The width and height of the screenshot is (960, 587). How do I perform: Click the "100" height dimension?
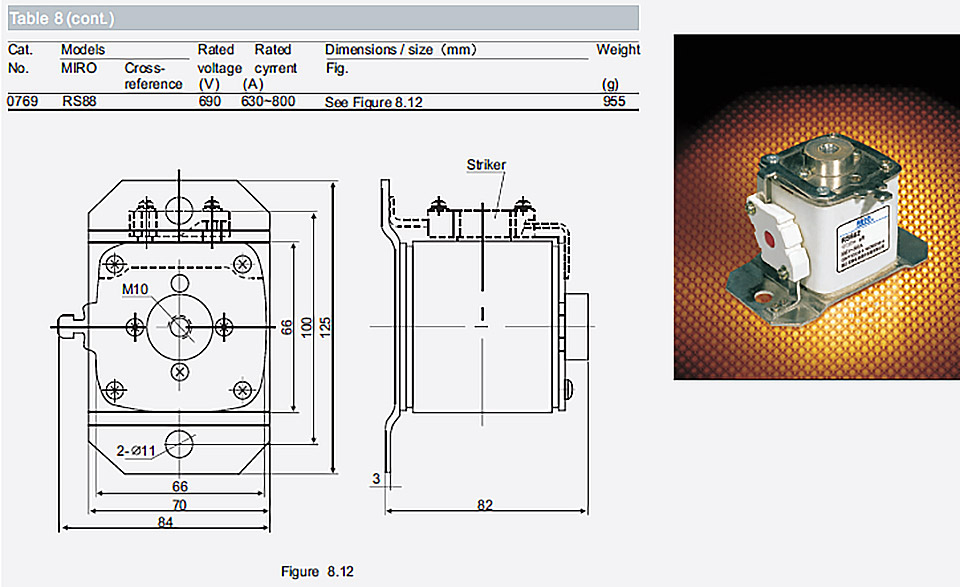(x=306, y=326)
